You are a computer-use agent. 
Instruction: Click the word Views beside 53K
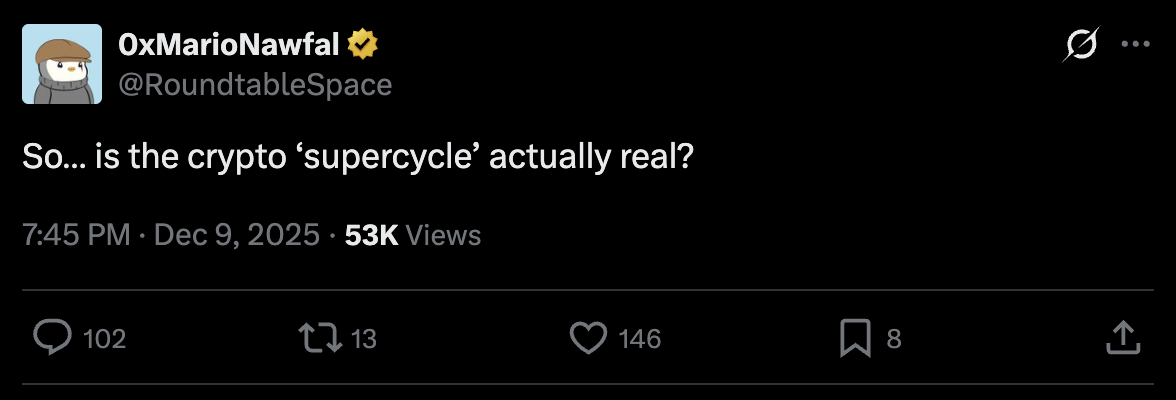tap(445, 235)
